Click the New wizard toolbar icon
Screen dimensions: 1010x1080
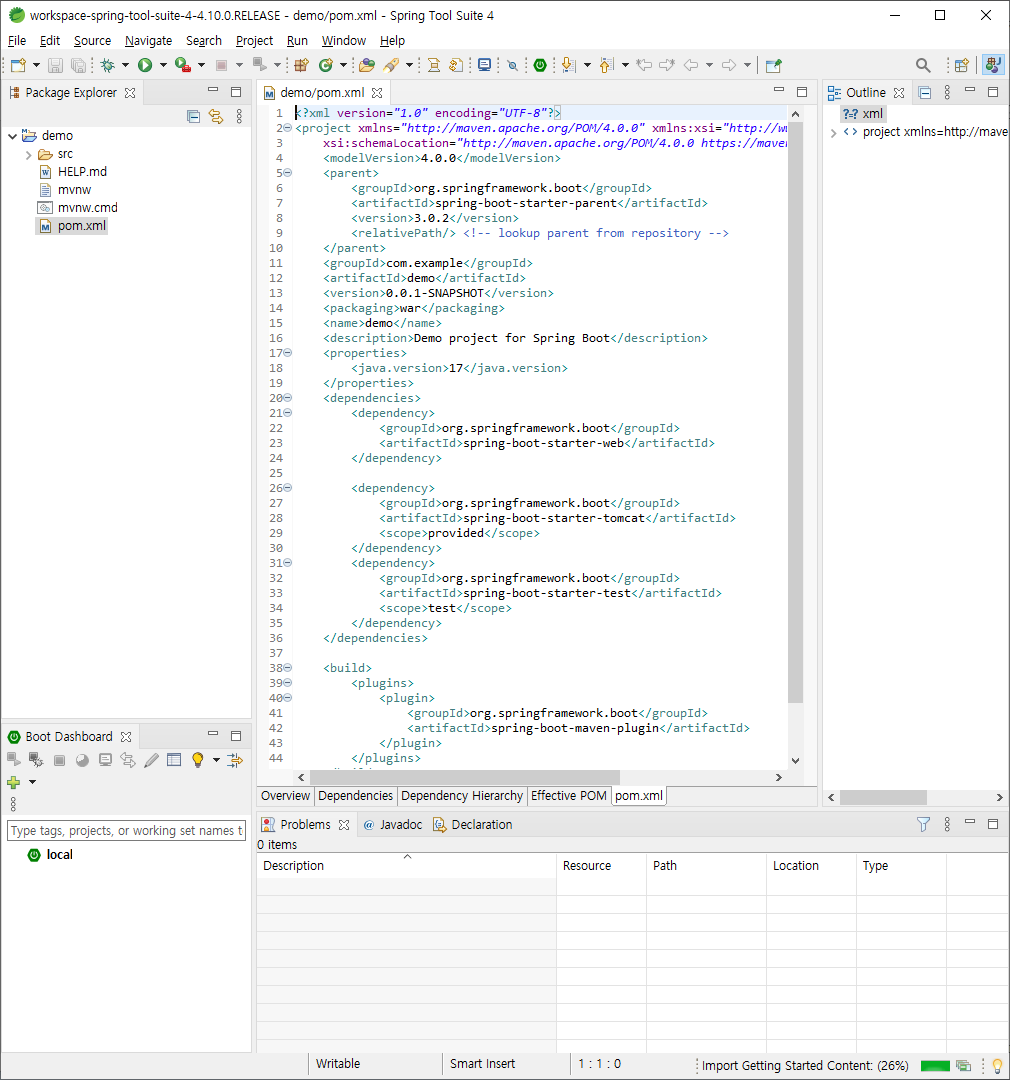pos(19,65)
